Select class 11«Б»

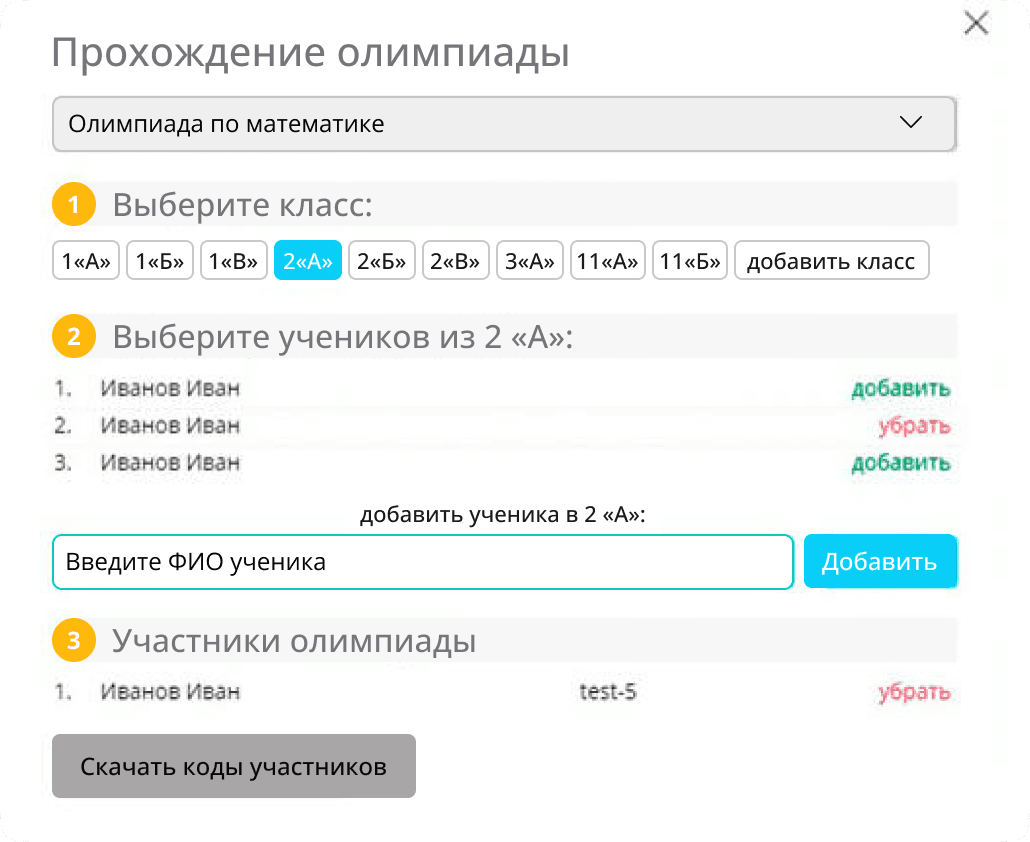690,261
